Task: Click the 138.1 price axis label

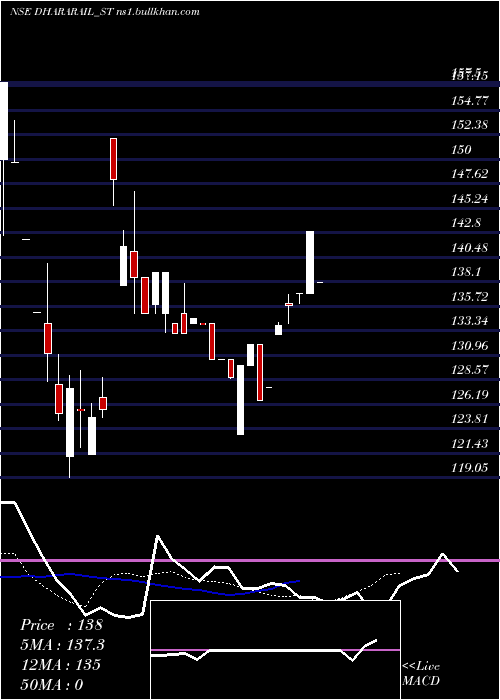Action: tap(467, 272)
